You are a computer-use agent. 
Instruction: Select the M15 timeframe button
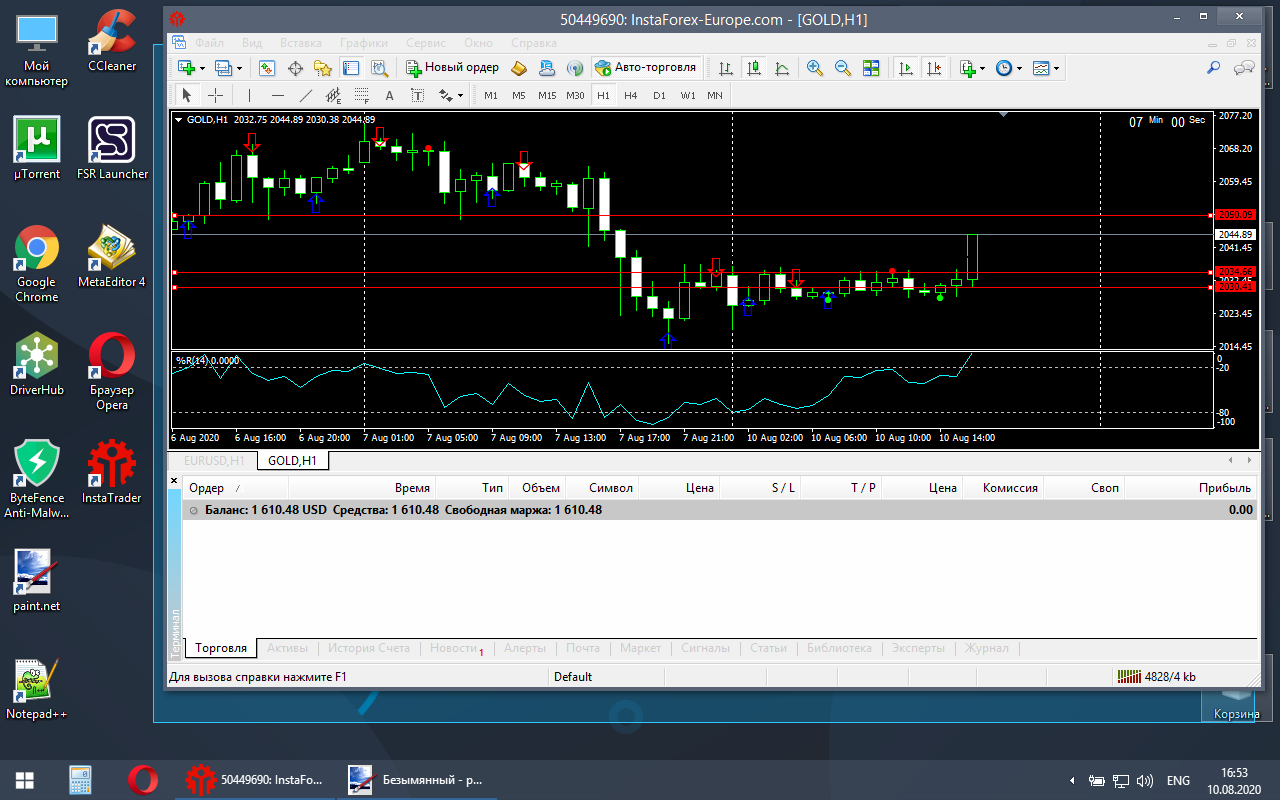pos(547,96)
